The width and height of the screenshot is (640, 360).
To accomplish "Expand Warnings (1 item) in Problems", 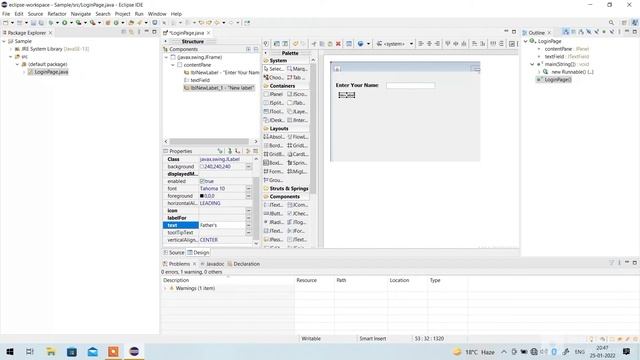I will tap(165, 289).
